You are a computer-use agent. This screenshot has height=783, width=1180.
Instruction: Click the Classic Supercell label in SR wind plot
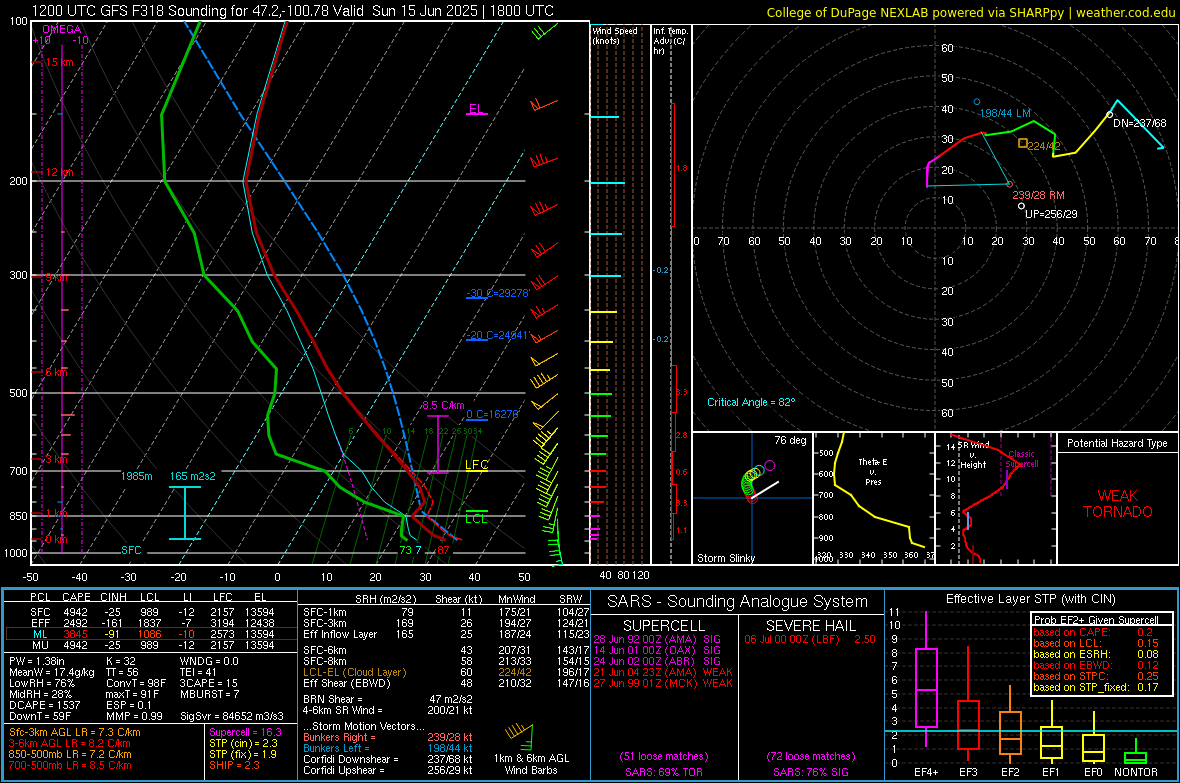click(x=1021, y=459)
